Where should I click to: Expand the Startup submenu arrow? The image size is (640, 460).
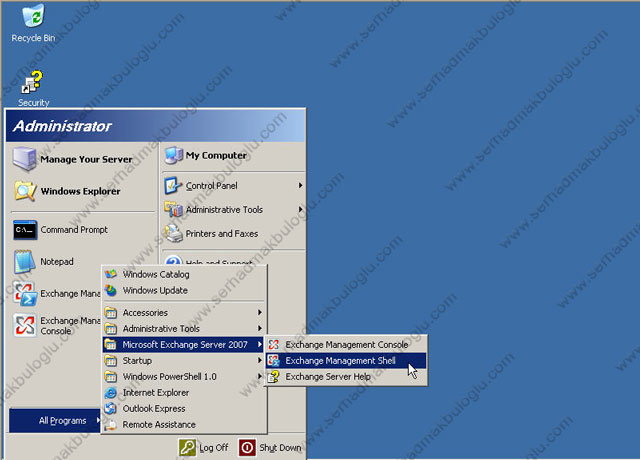pos(260,360)
